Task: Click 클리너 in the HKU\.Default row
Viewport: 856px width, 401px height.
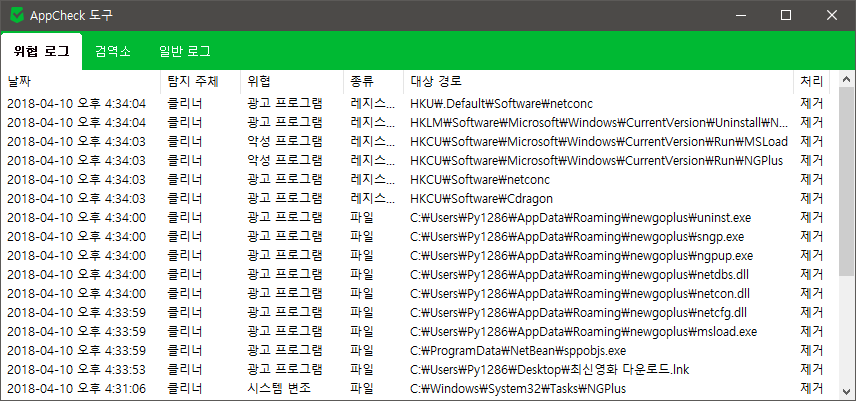Action: point(185,103)
